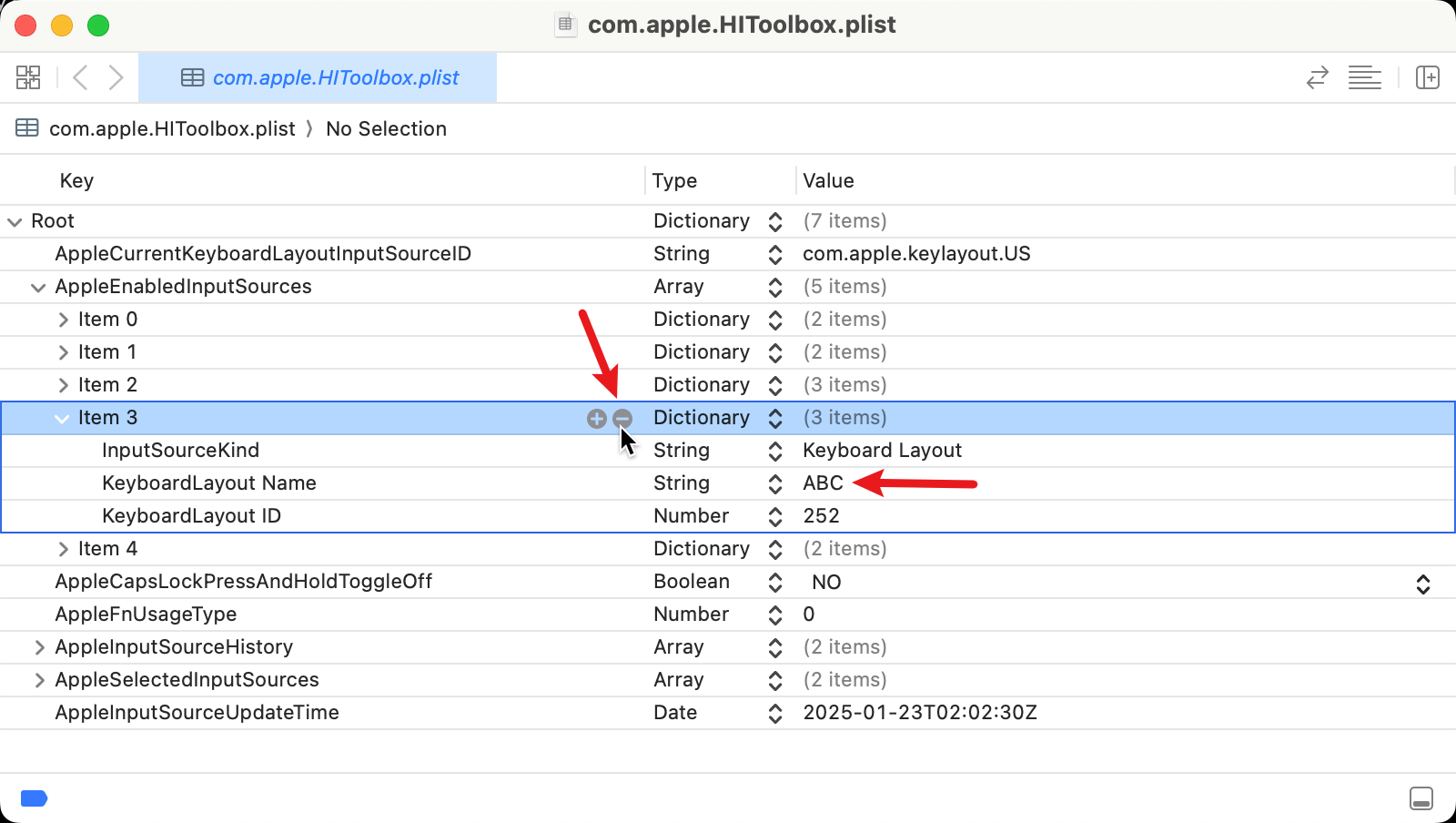Screen dimensions: 1456x823
Task: Select the 2025-01-23T02:02:30Z date value
Action: pos(920,713)
